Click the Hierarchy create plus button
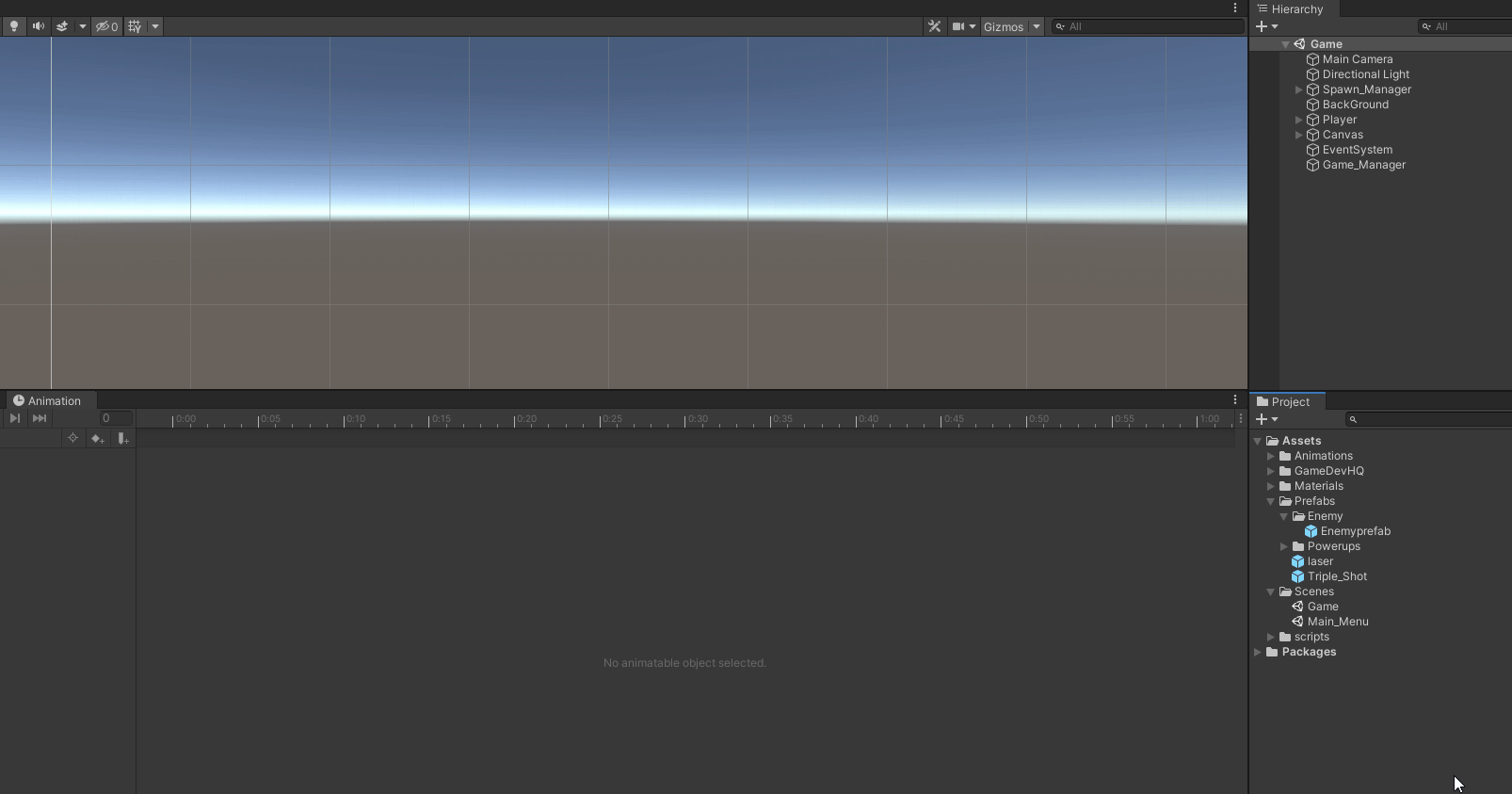Image resolution: width=1512 pixels, height=794 pixels. 1262,26
